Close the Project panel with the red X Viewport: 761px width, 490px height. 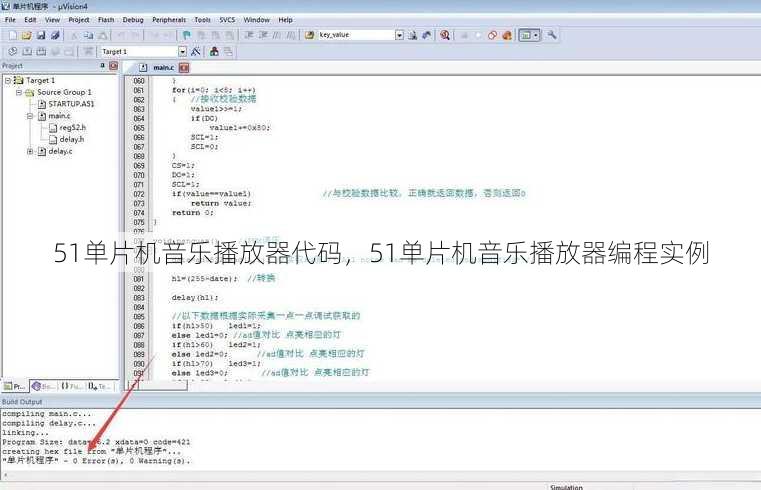pyautogui.click(x=114, y=66)
